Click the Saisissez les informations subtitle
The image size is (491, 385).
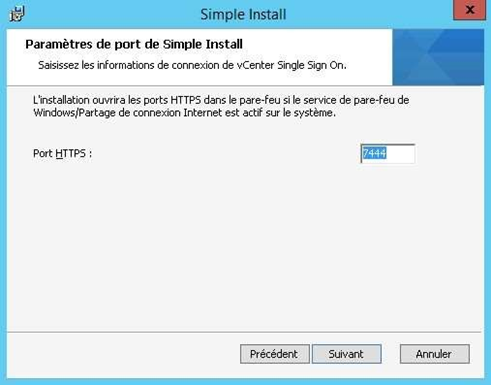click(x=192, y=65)
